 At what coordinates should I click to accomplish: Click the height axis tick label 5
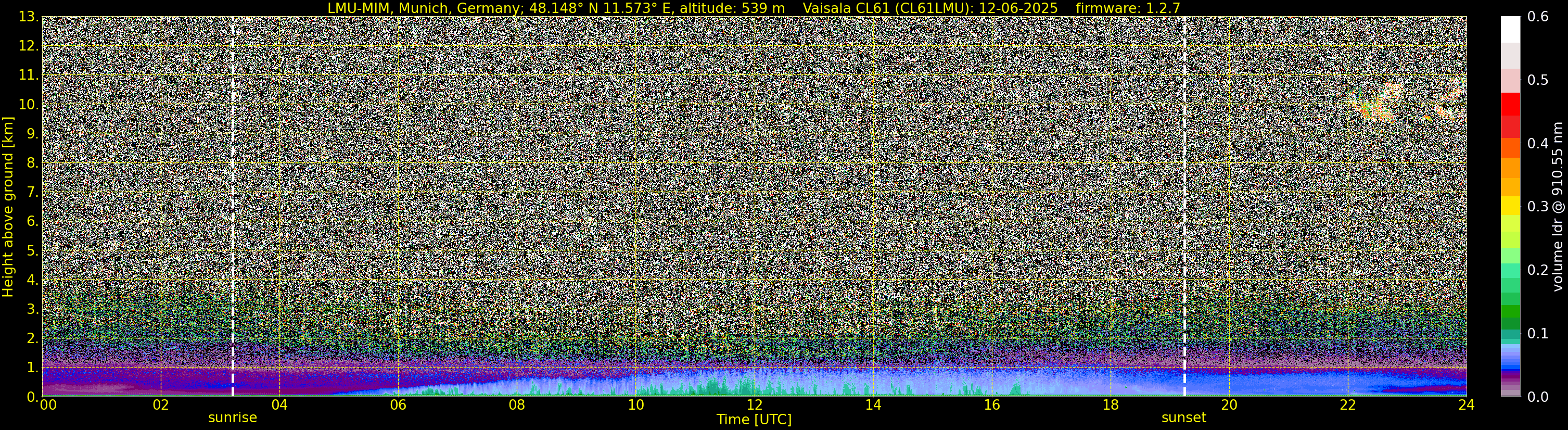[33, 251]
